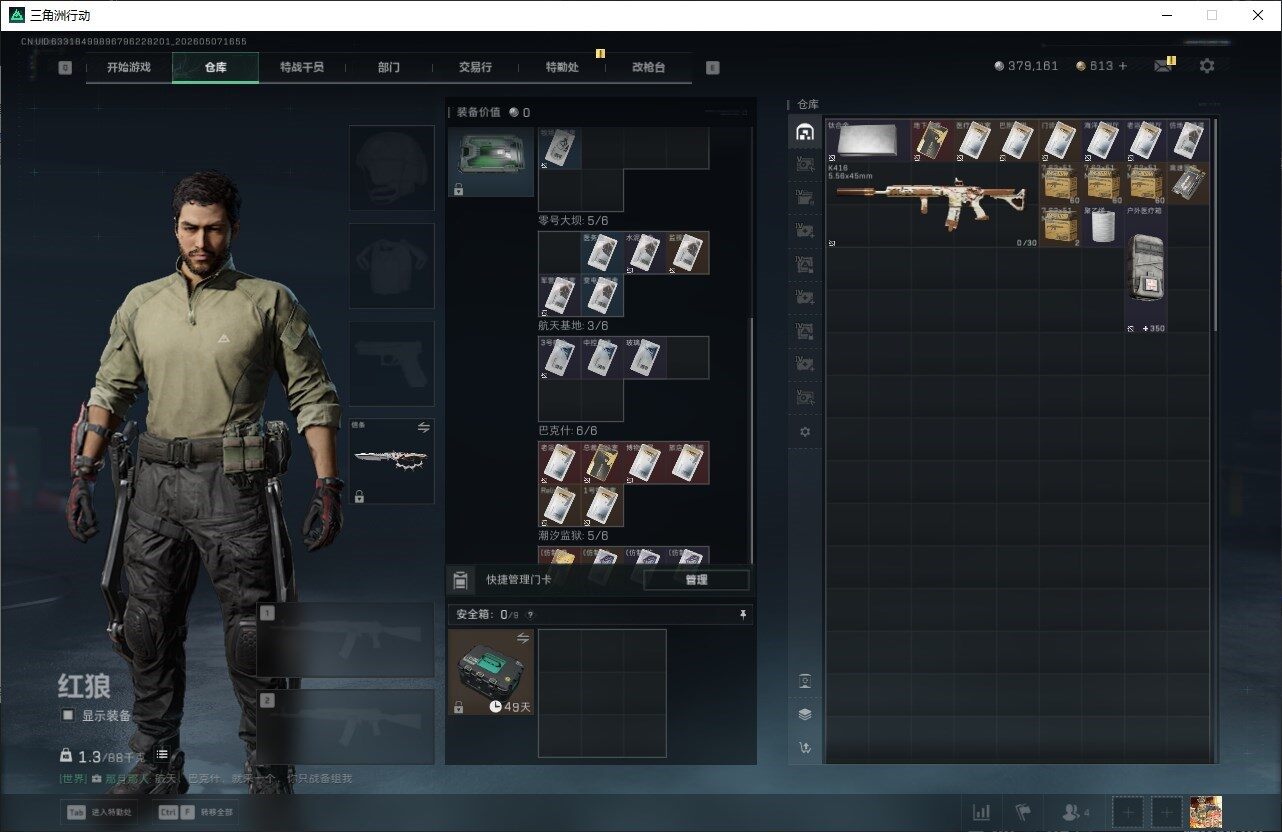Select the equipped melee knife slot
Viewport: 1282px width, 832px height.
(391, 461)
